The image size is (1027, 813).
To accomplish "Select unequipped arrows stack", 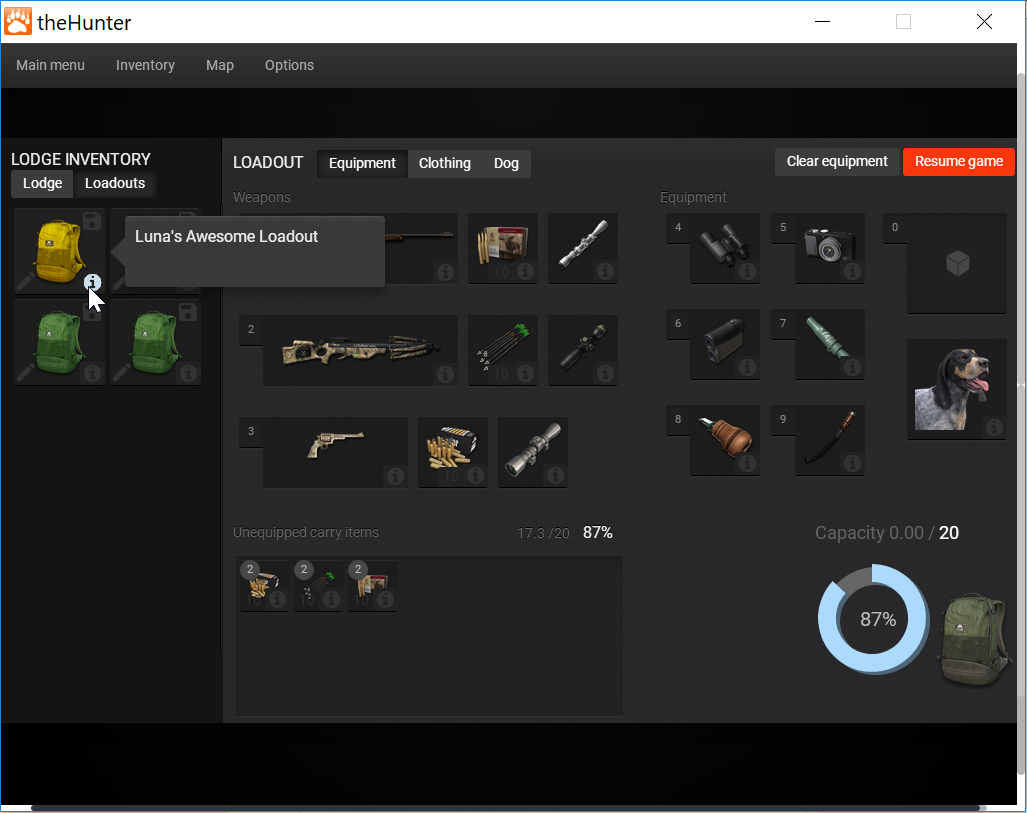I will tap(318, 586).
